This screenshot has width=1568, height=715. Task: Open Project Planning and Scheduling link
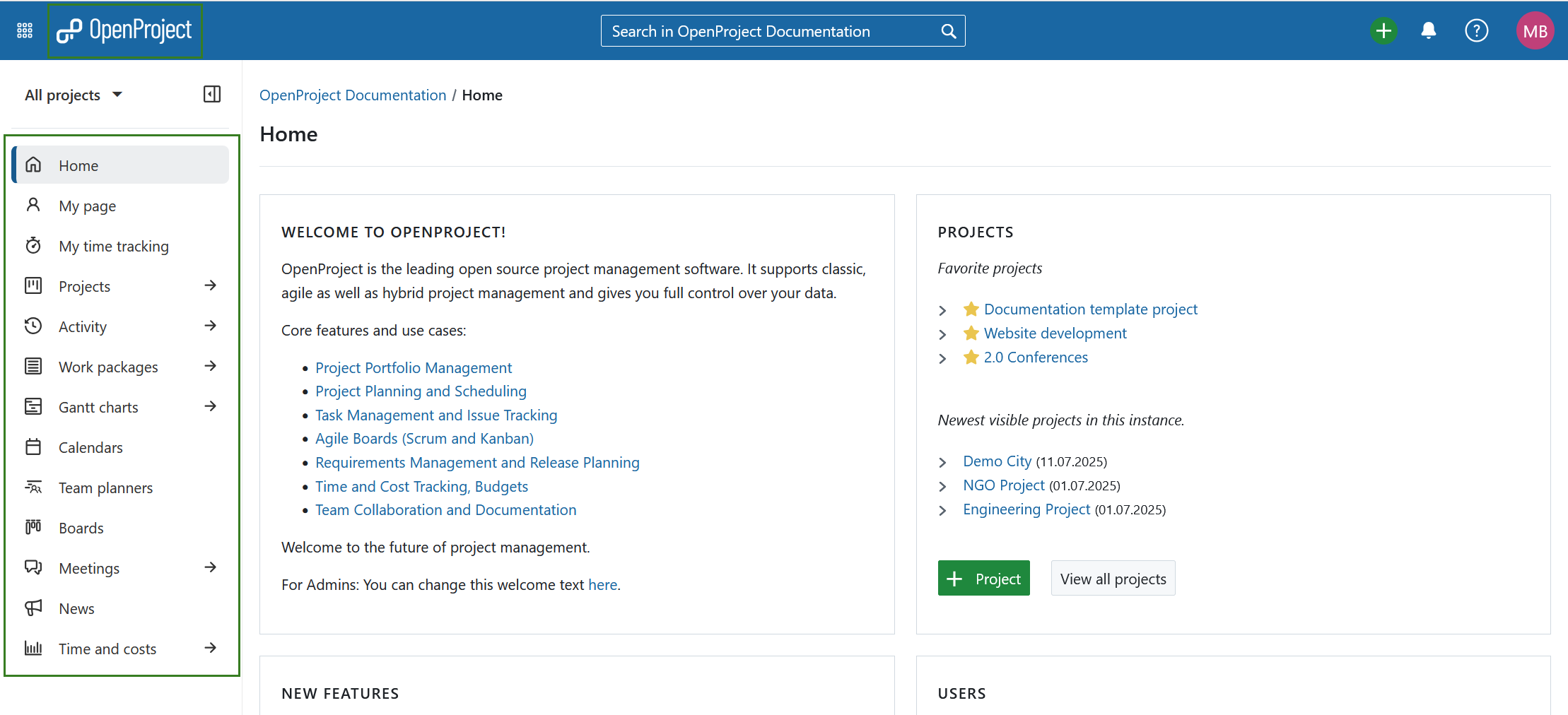[x=421, y=391]
